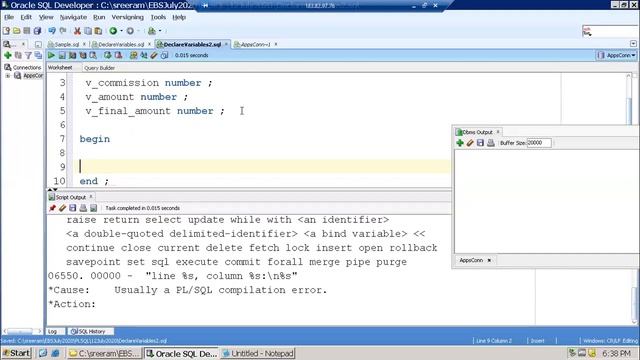Click the Save All icon in main toolbar
The width and height of the screenshot is (640, 360).
click(x=37, y=31)
